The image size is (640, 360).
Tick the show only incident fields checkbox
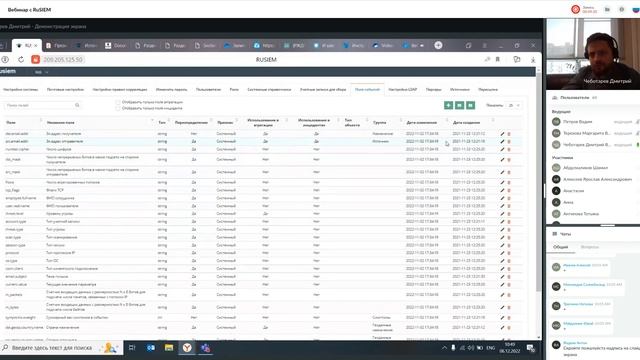pos(118,108)
